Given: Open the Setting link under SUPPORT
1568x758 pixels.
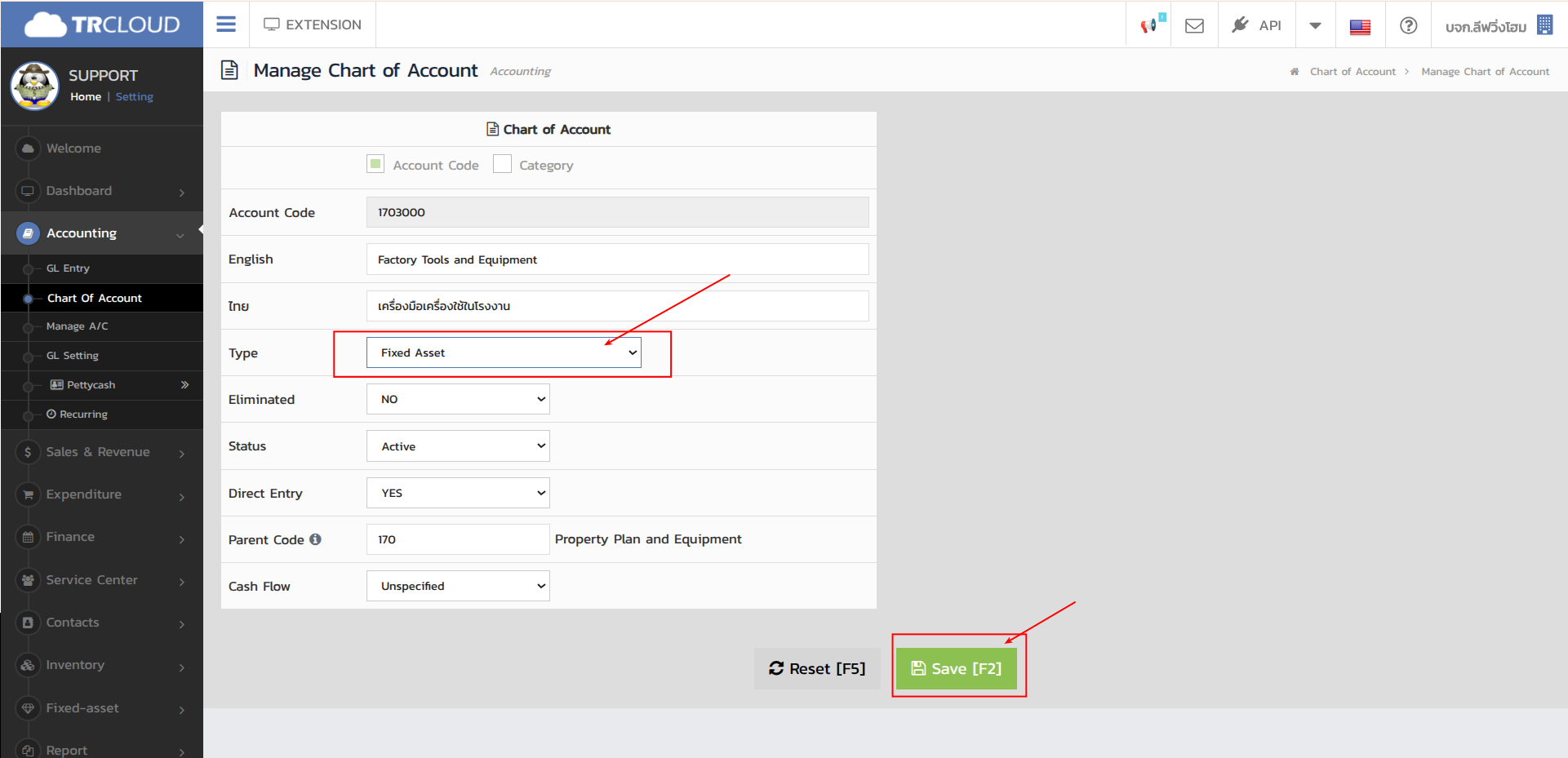Looking at the screenshot, I should [x=135, y=96].
